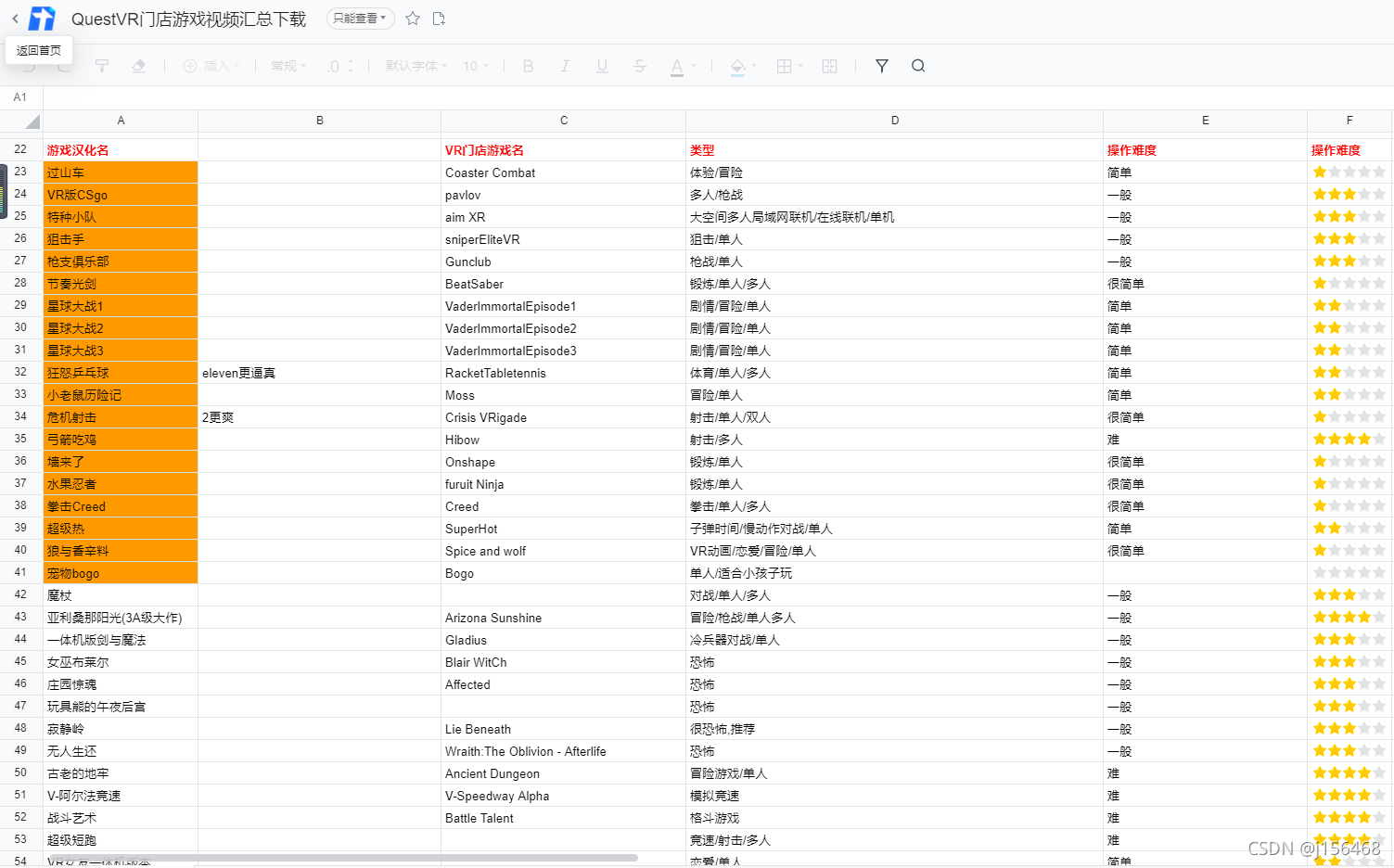Open the 默认字体 font dropdown
This screenshot has height=868, width=1394.
tap(416, 66)
